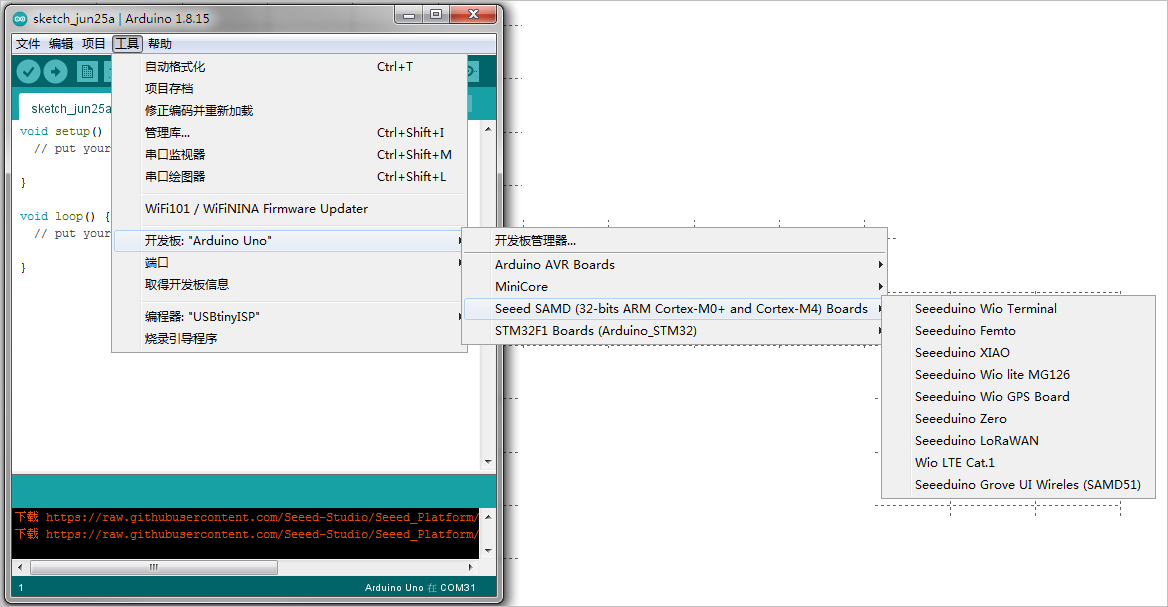Click editor scrollbar up arrow
Viewport: 1168px width, 607px height.
point(488,129)
